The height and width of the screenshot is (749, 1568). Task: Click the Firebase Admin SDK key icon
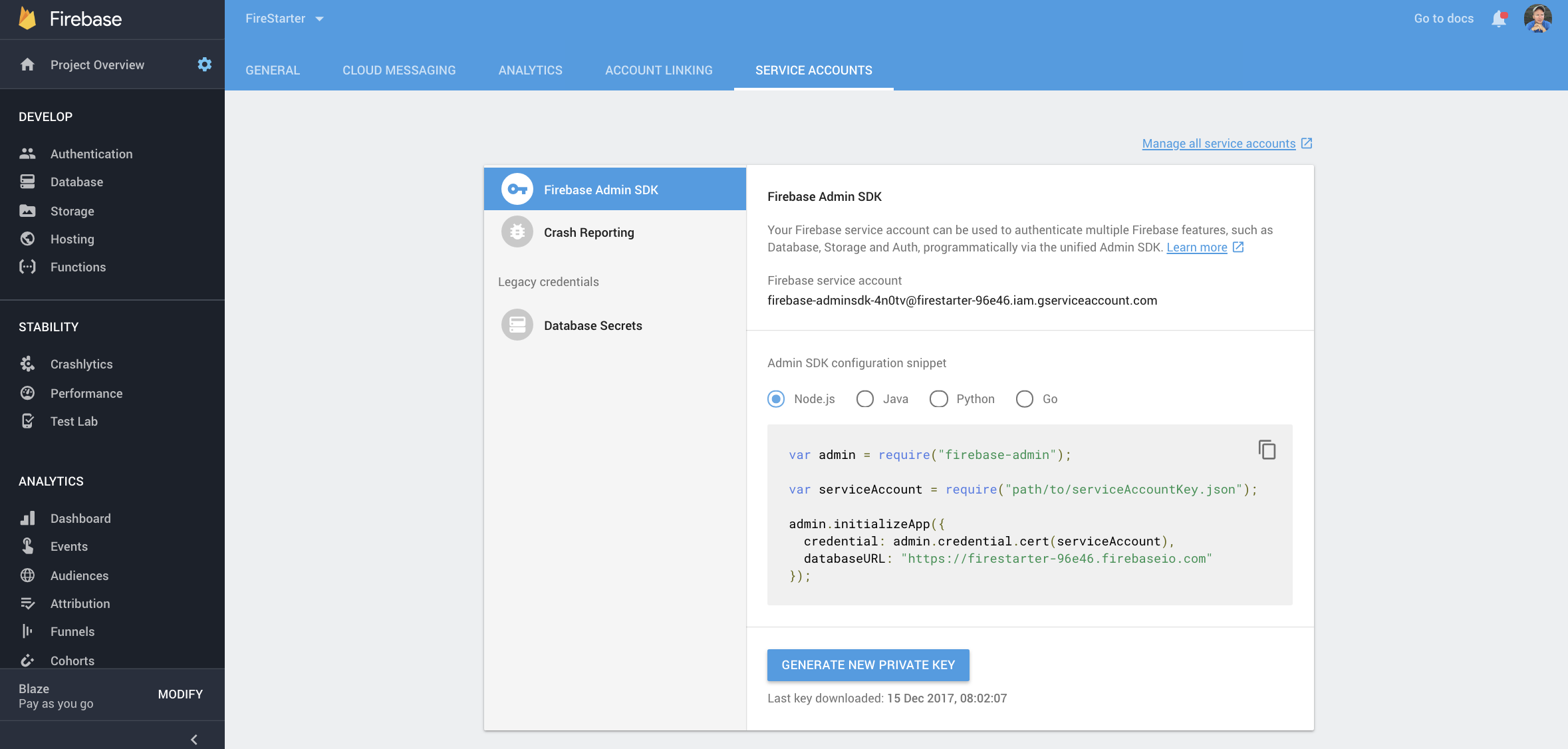coord(517,188)
